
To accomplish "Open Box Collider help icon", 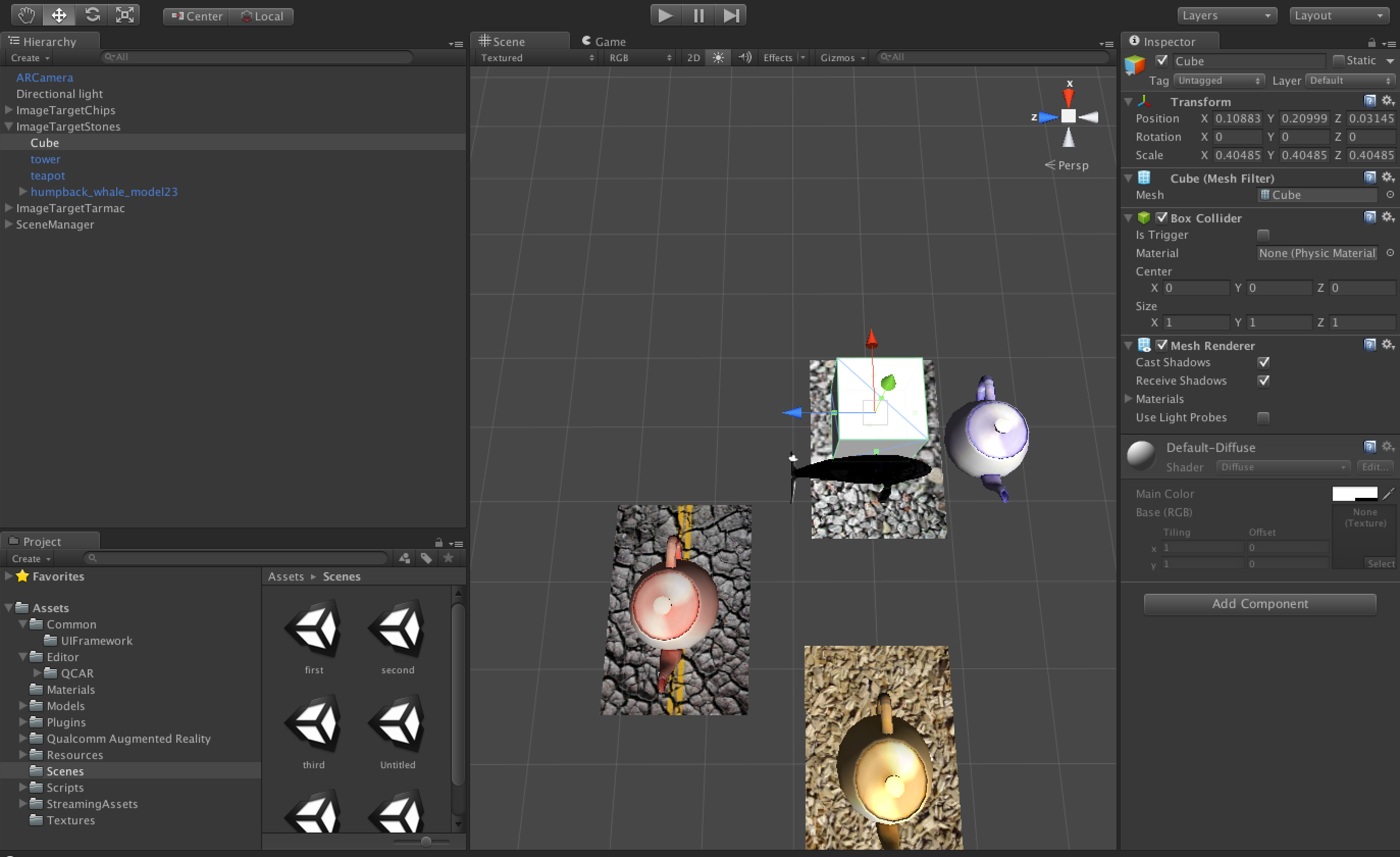I will (x=1370, y=217).
